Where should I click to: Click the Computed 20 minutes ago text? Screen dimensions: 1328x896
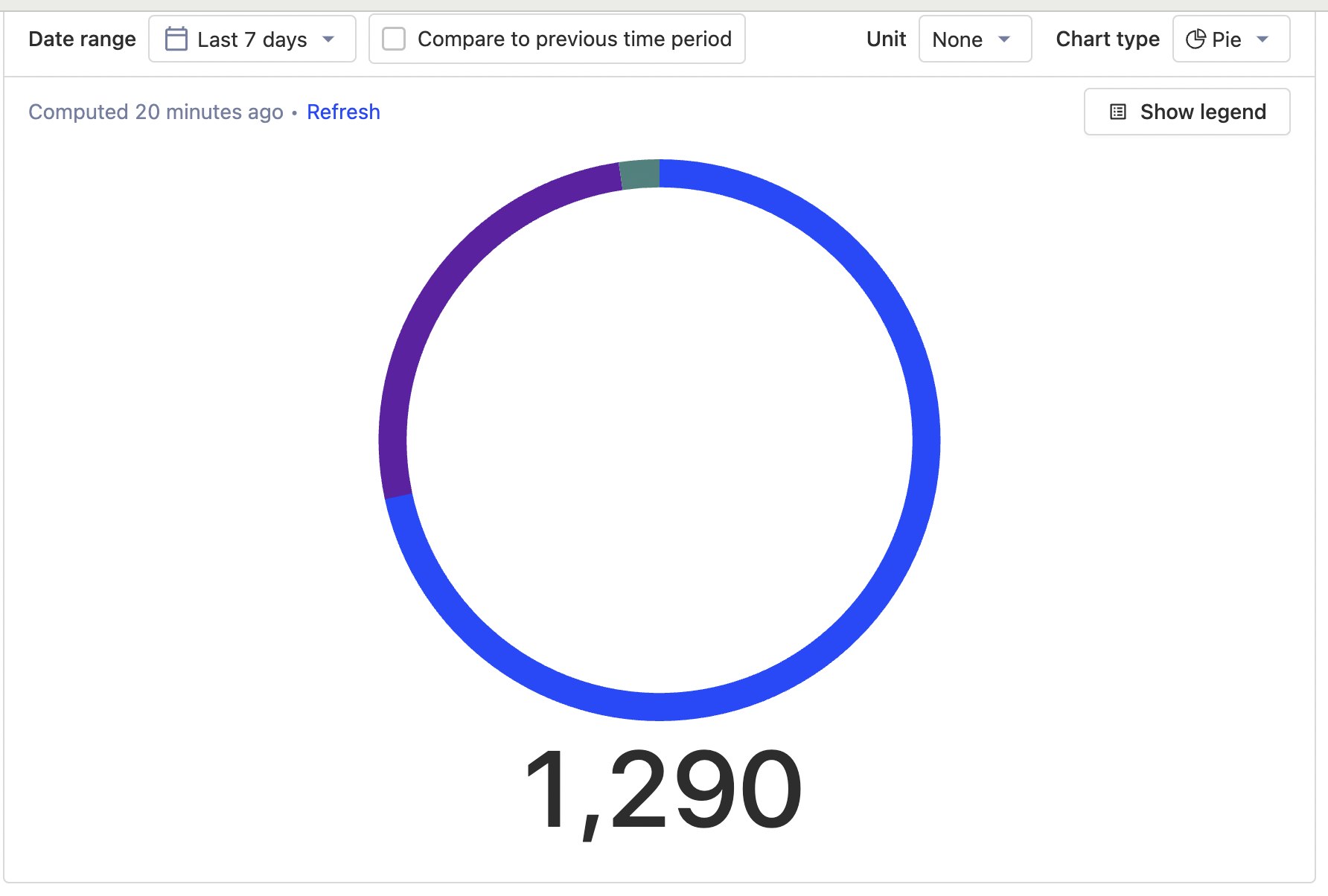pos(156,112)
